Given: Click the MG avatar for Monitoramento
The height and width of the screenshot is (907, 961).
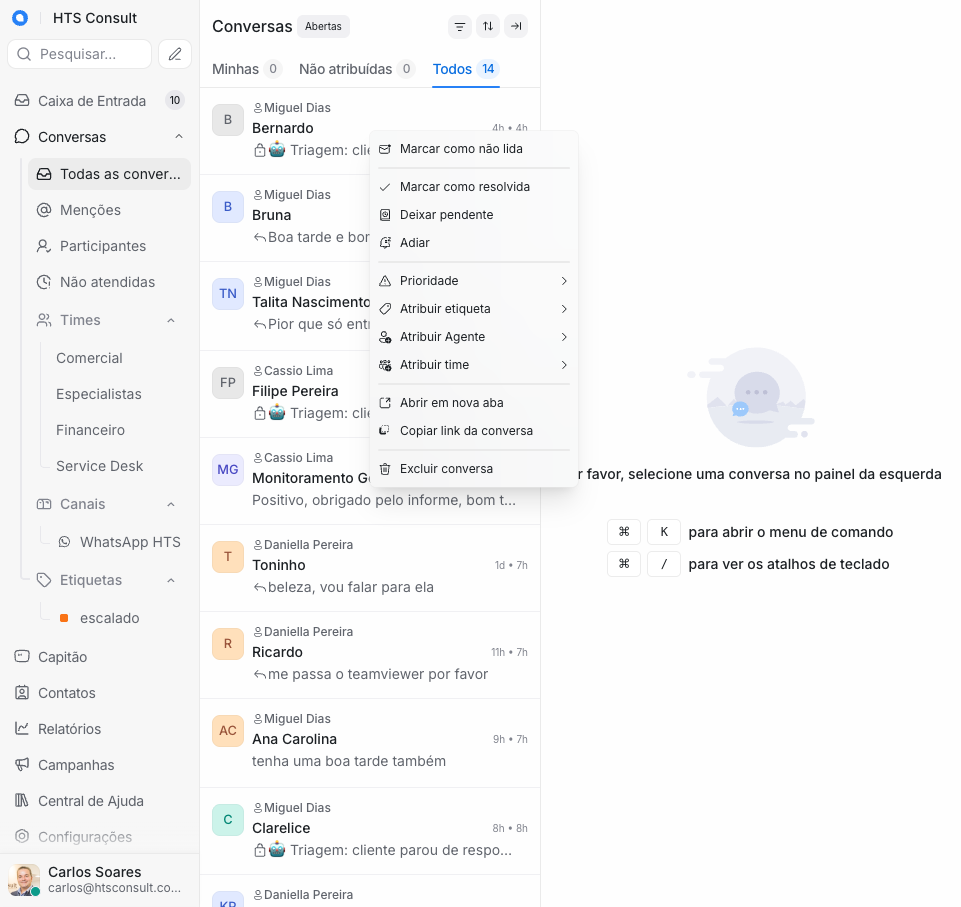Looking at the screenshot, I should pos(228,469).
